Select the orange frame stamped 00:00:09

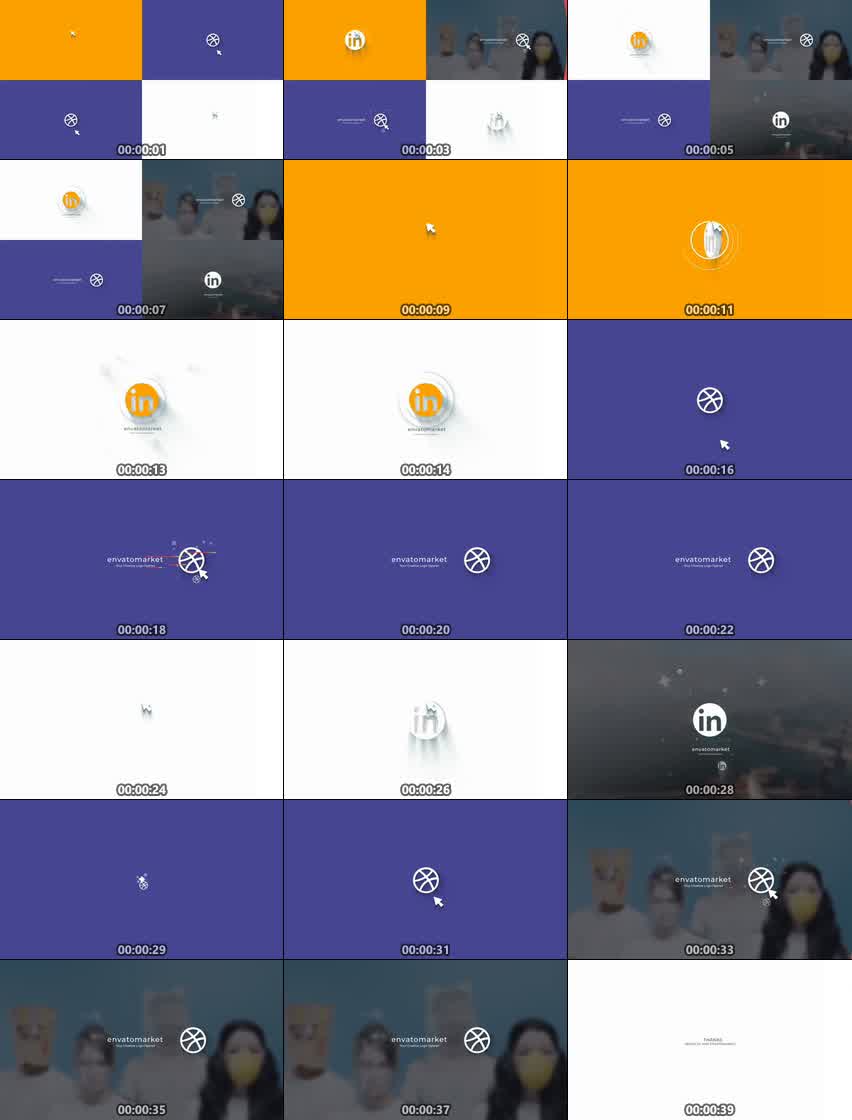[426, 239]
